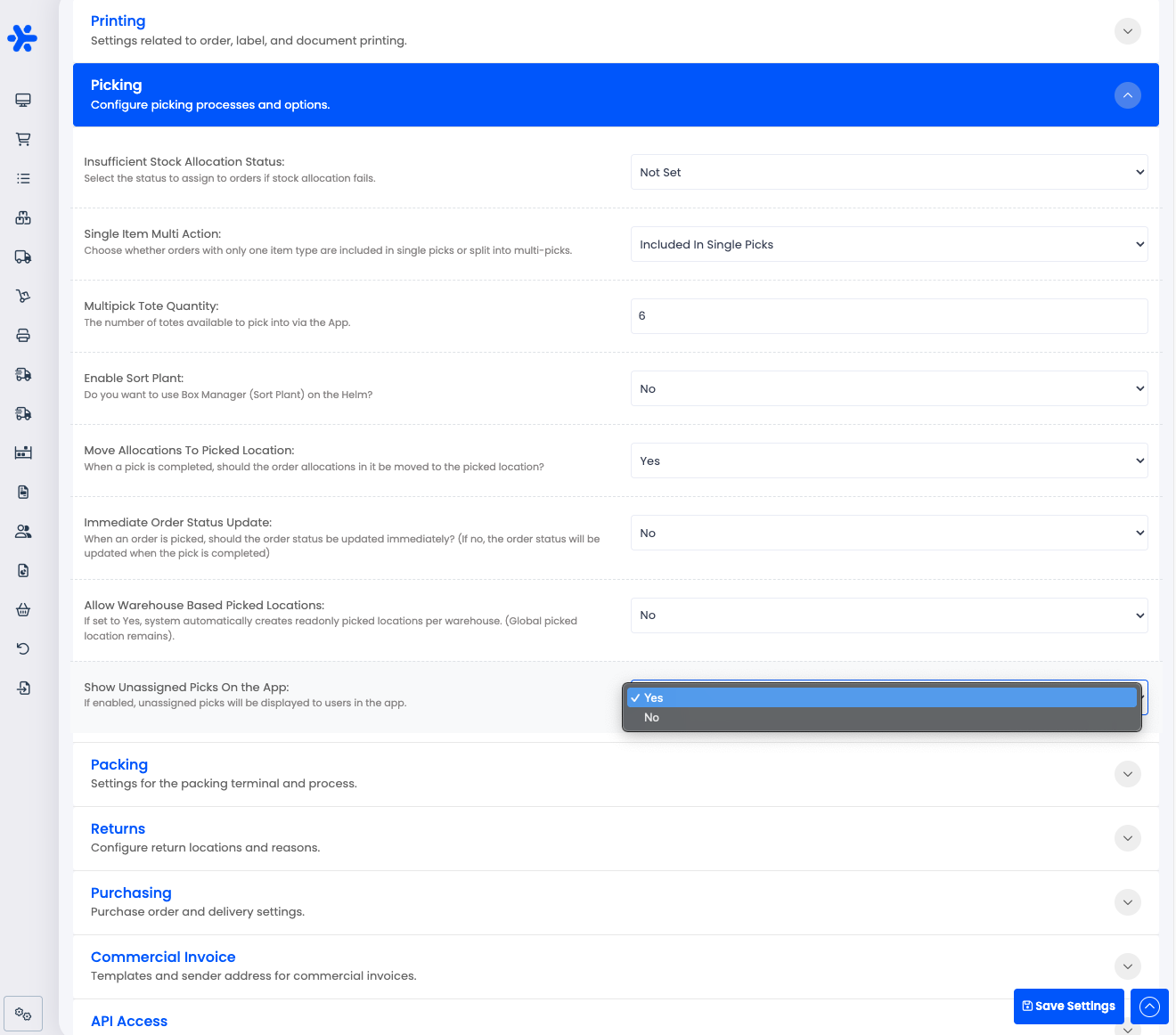The image size is (1176, 1035).
Task: Click the Multipick Tote Quantity field
Action: click(889, 316)
